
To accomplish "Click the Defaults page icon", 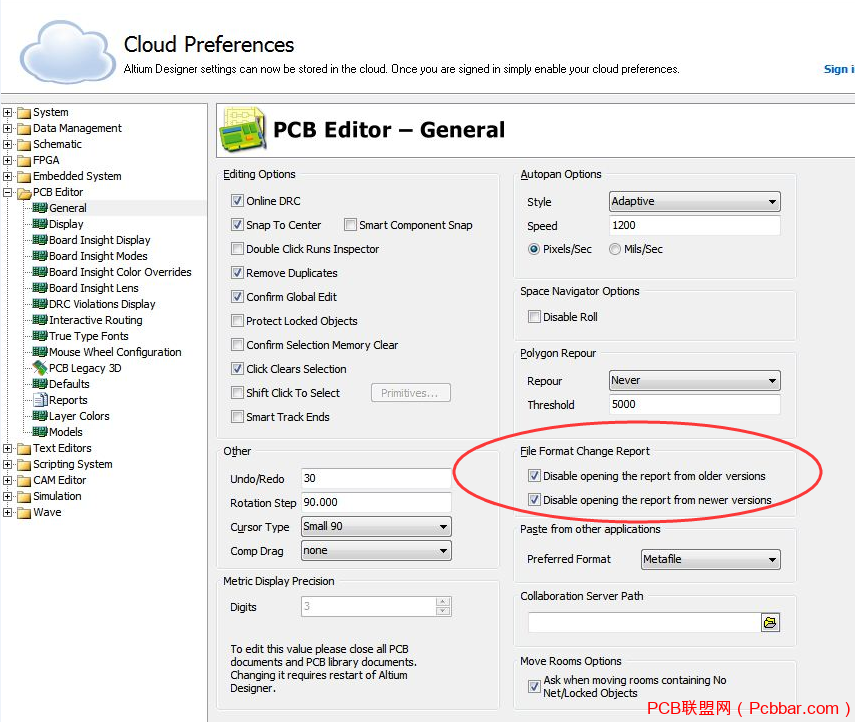I will tap(40, 384).
